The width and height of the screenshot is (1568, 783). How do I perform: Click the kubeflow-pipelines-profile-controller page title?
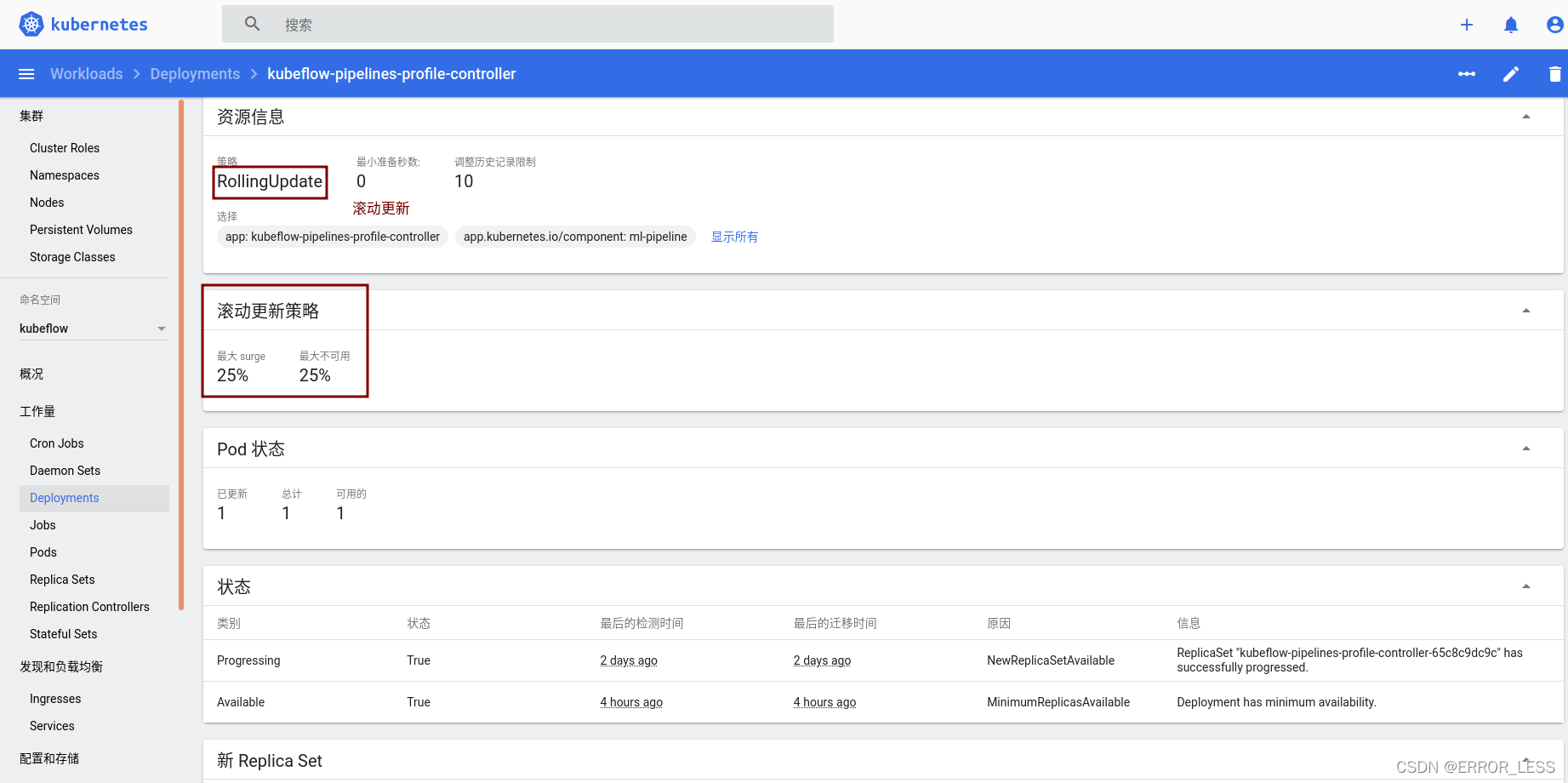391,74
